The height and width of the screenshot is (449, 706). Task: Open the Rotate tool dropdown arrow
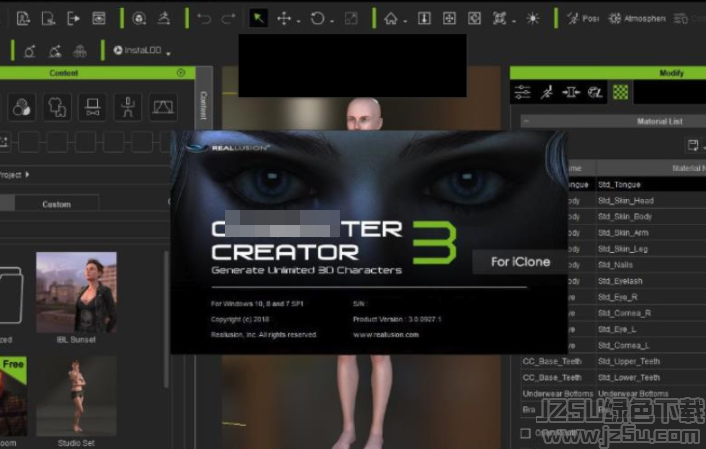tap(332, 21)
